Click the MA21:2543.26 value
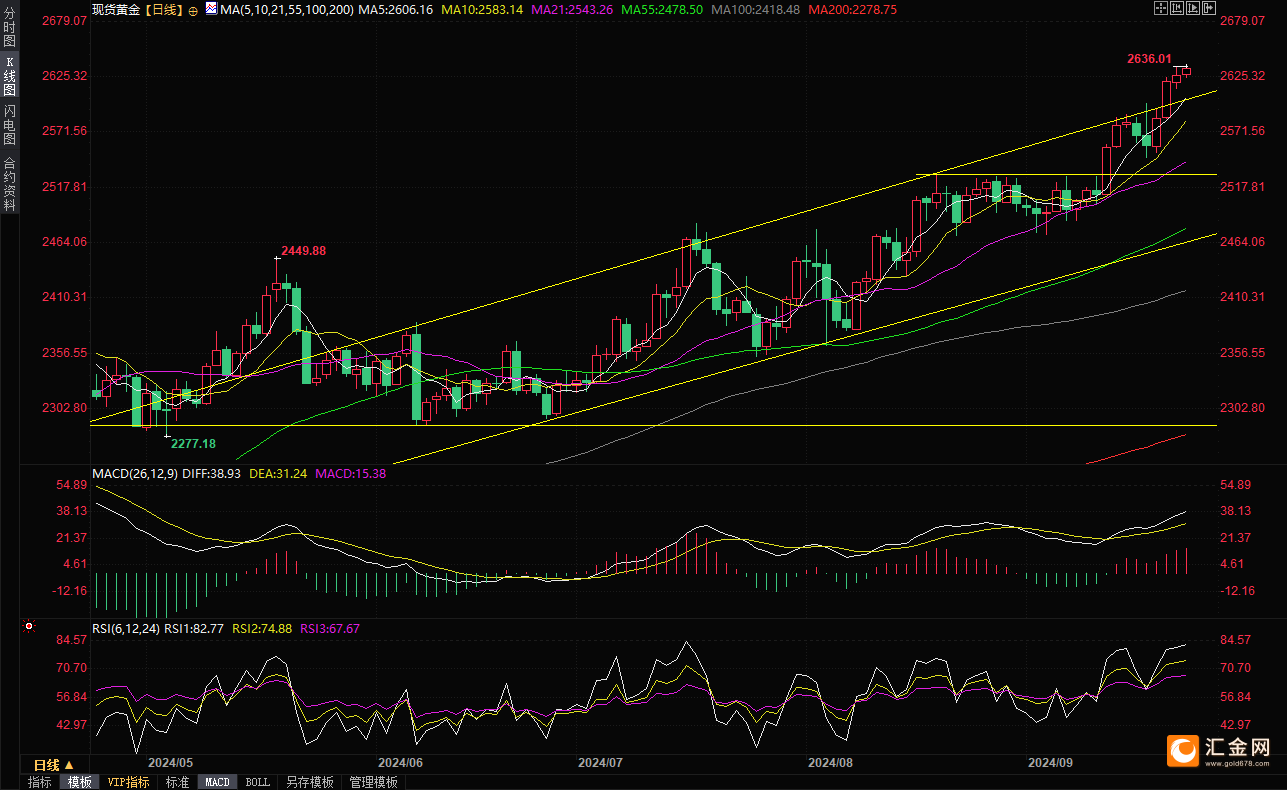 [572, 9]
